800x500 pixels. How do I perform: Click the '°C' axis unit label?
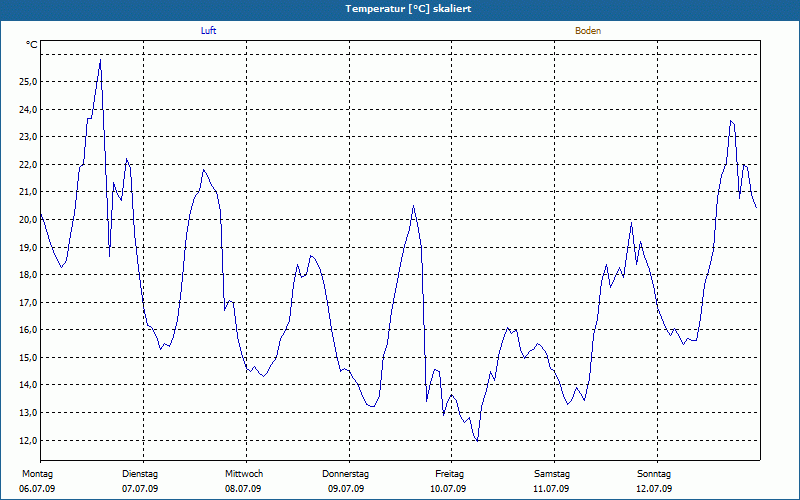pos(32,45)
